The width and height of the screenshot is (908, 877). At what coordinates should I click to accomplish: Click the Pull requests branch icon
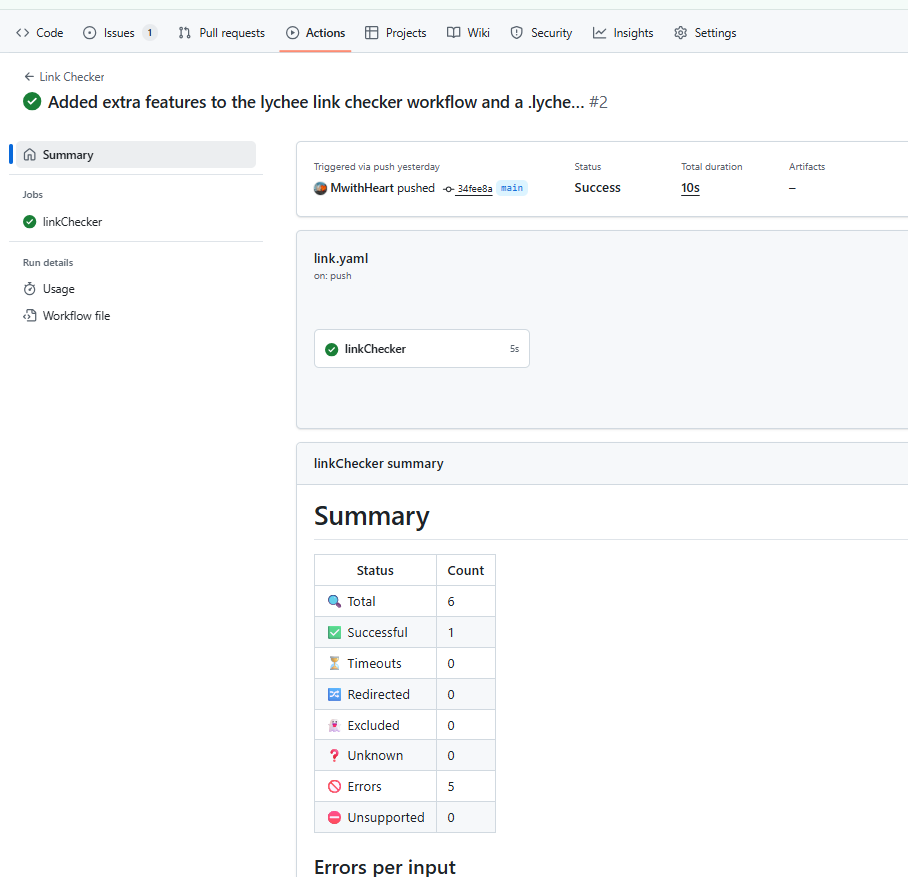185,33
